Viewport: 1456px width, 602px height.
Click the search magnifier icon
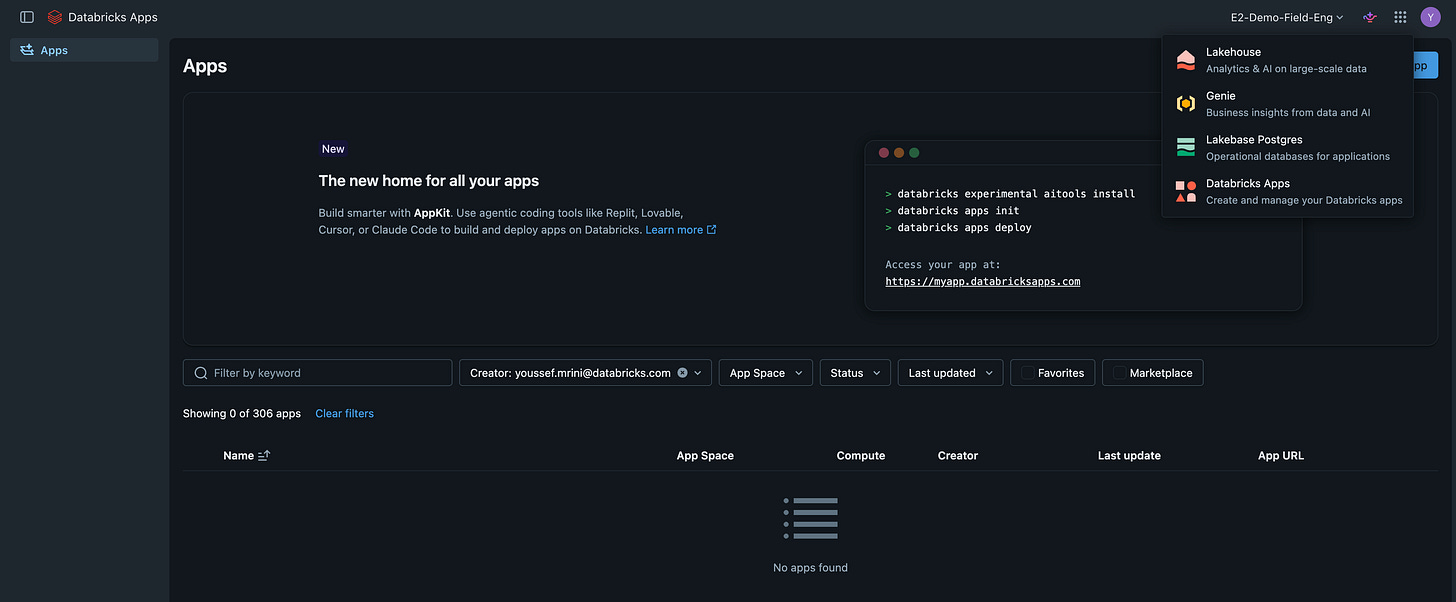point(201,373)
